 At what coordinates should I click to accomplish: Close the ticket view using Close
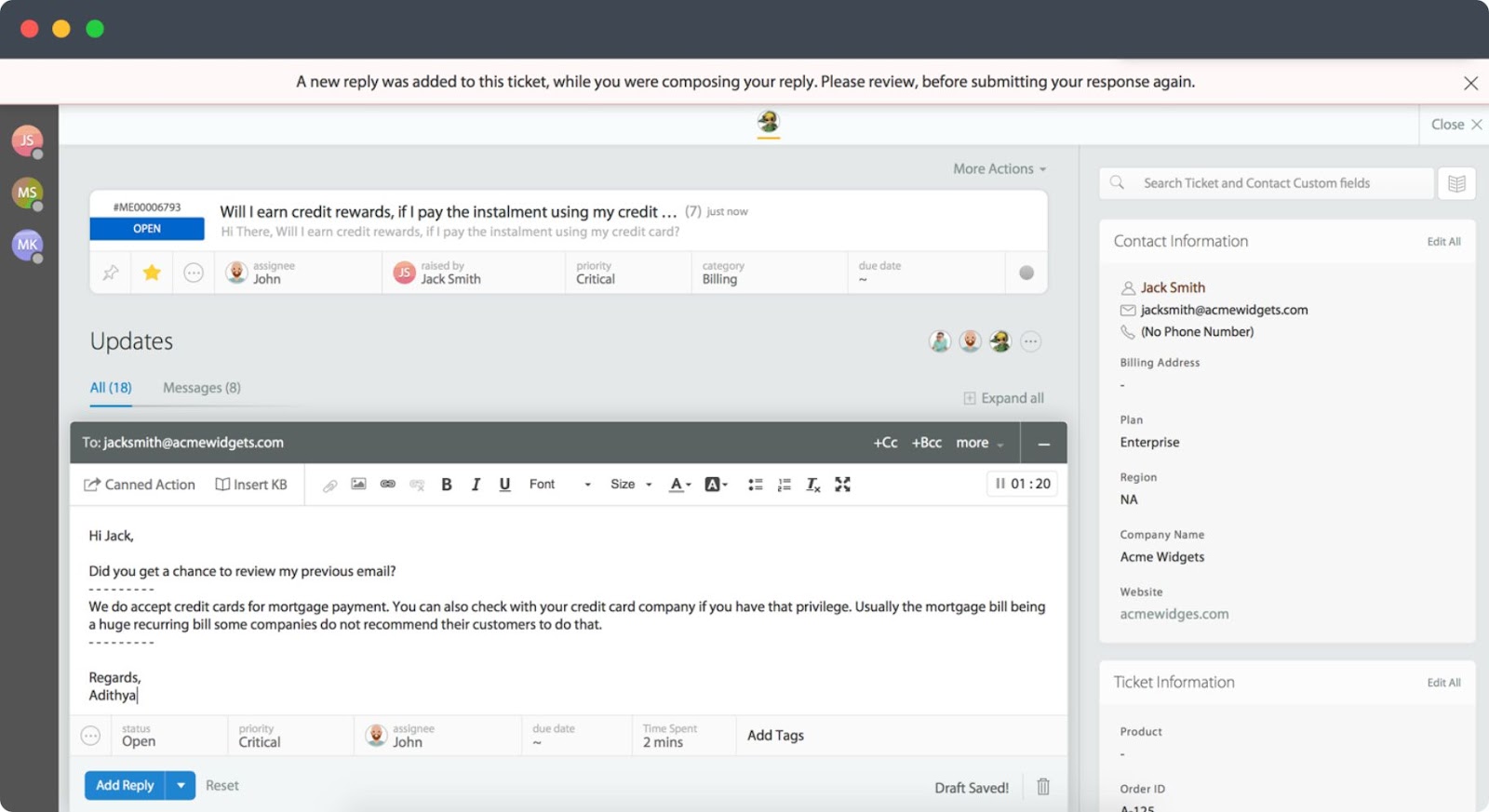pos(1456,125)
